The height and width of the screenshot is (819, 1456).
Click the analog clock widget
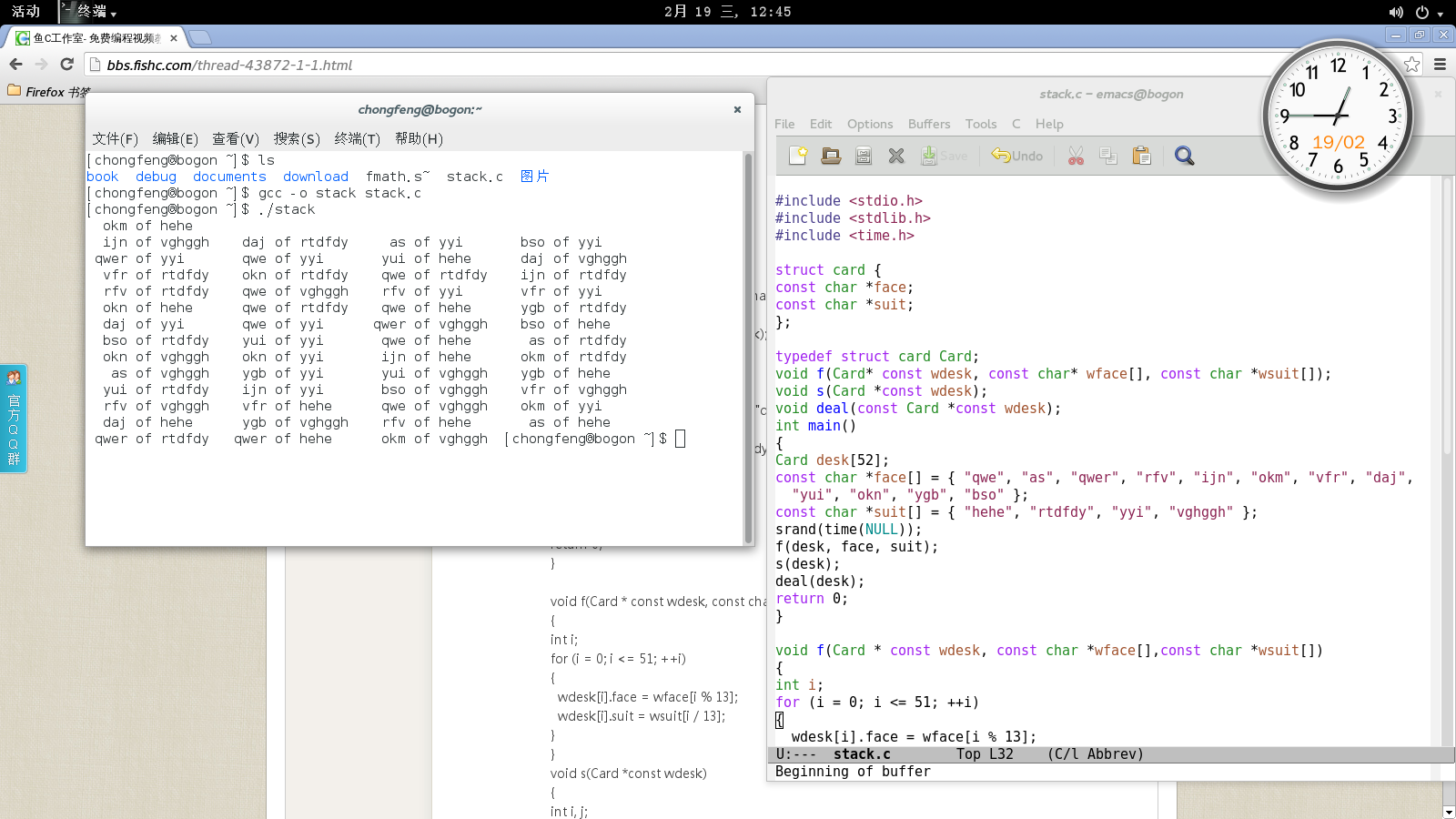pos(1338,116)
